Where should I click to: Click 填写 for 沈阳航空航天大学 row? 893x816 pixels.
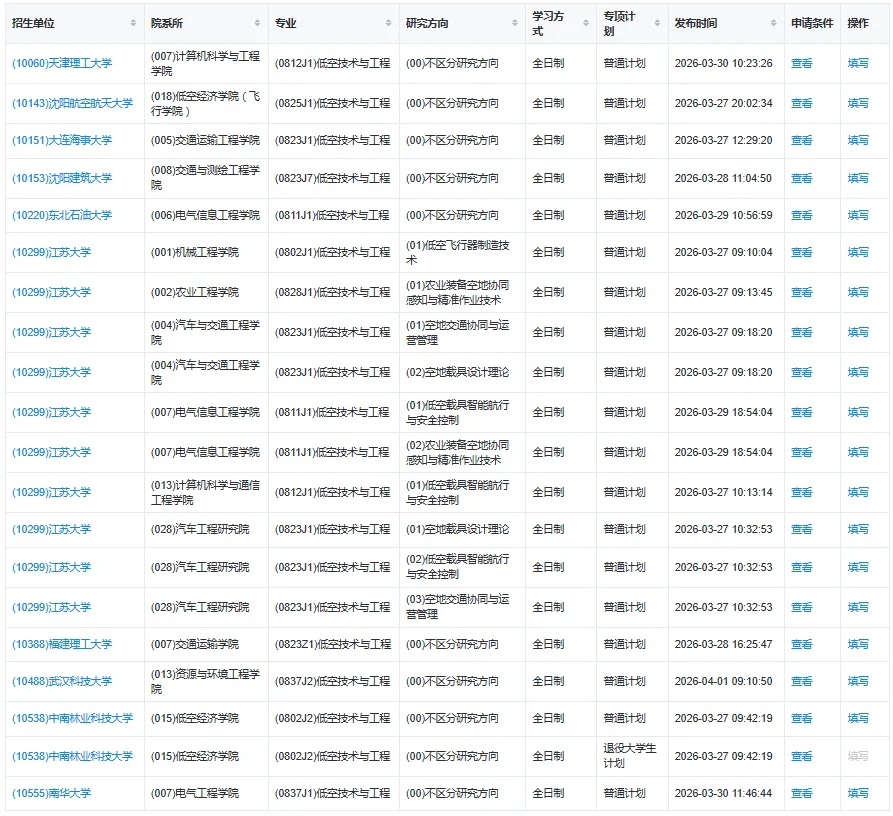tap(858, 103)
